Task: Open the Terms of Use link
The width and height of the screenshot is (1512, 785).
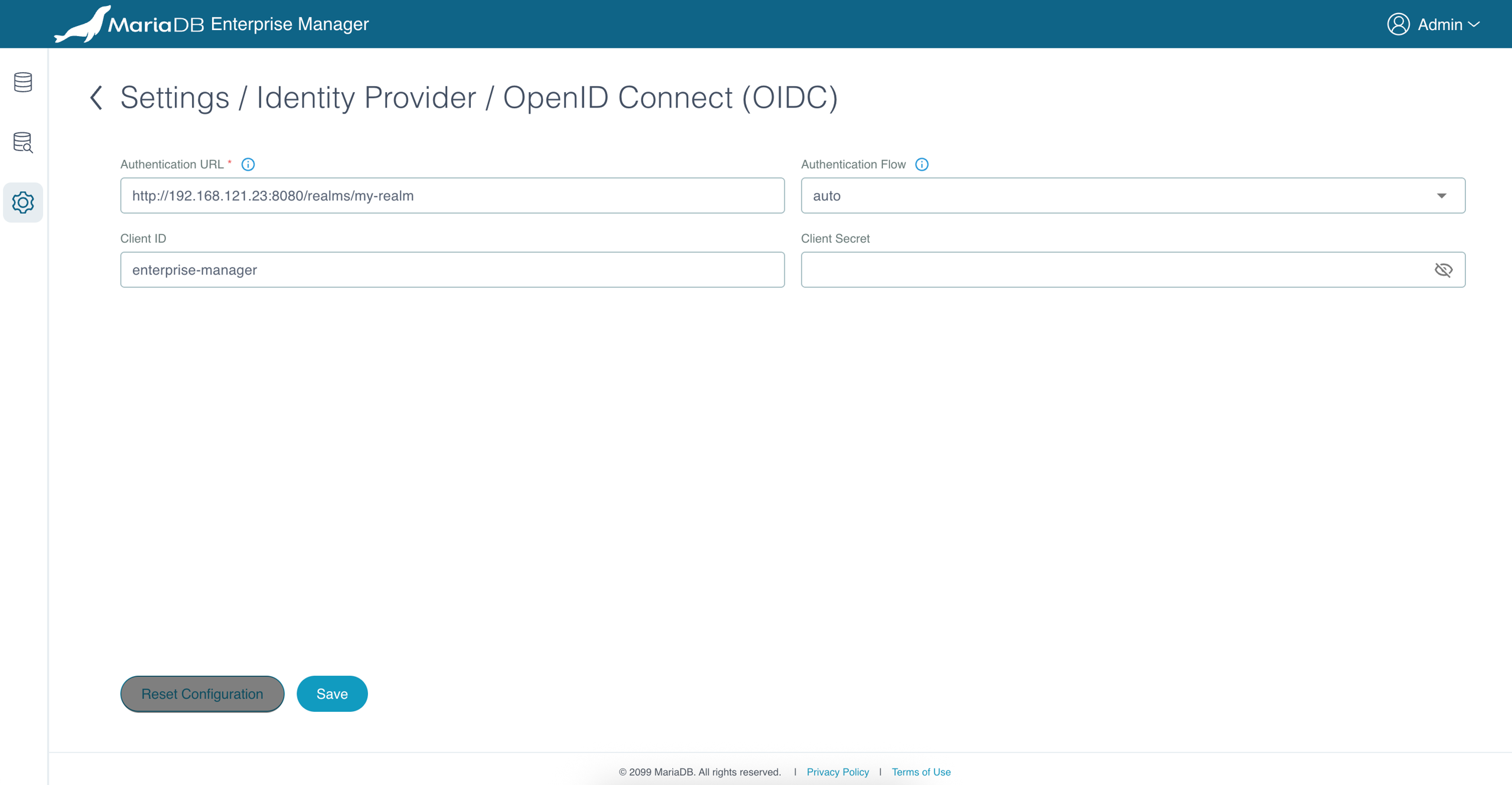Action: pos(921,772)
